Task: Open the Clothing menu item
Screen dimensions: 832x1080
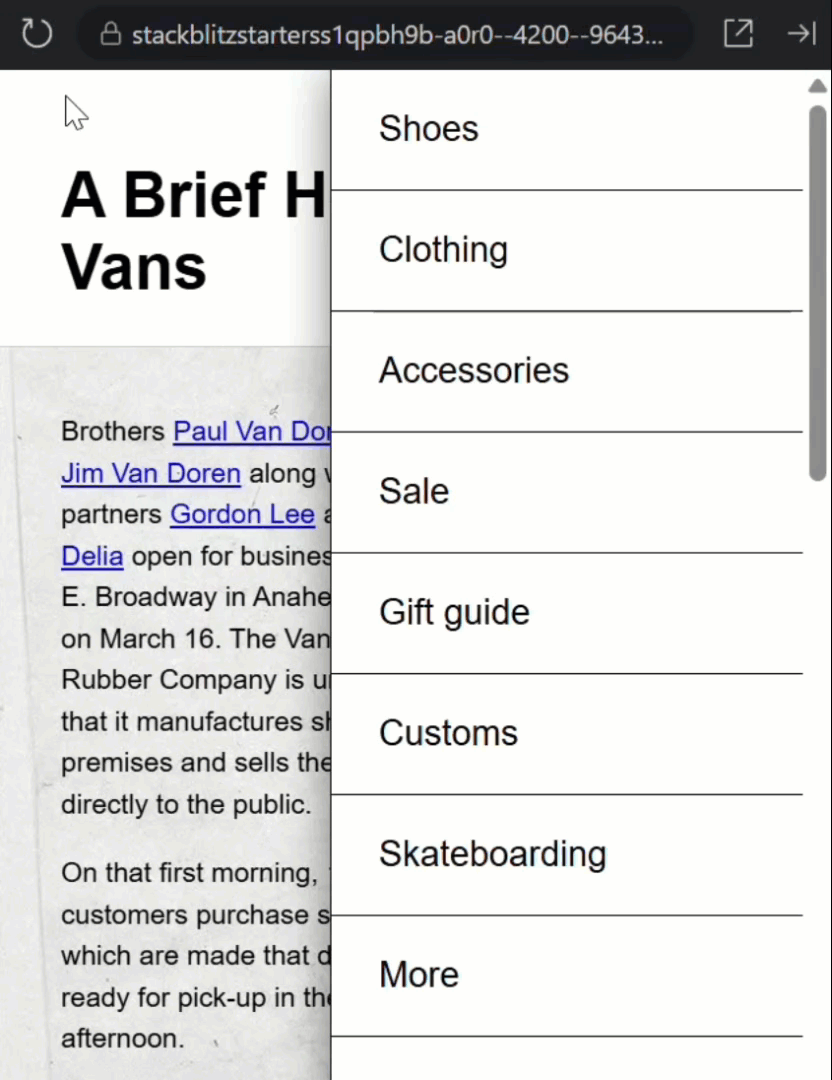Action: pyautogui.click(x=567, y=251)
